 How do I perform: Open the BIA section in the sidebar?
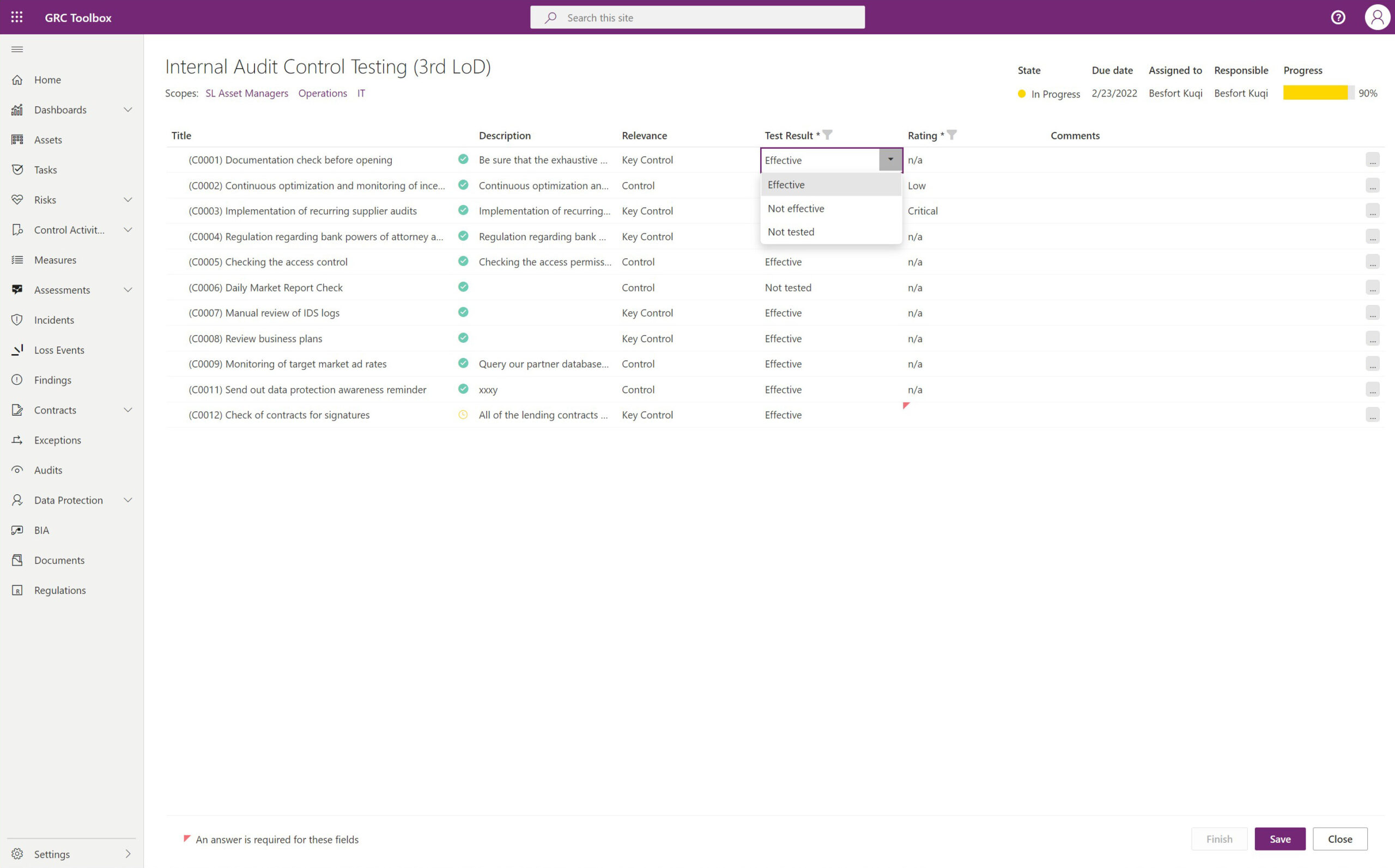click(41, 530)
